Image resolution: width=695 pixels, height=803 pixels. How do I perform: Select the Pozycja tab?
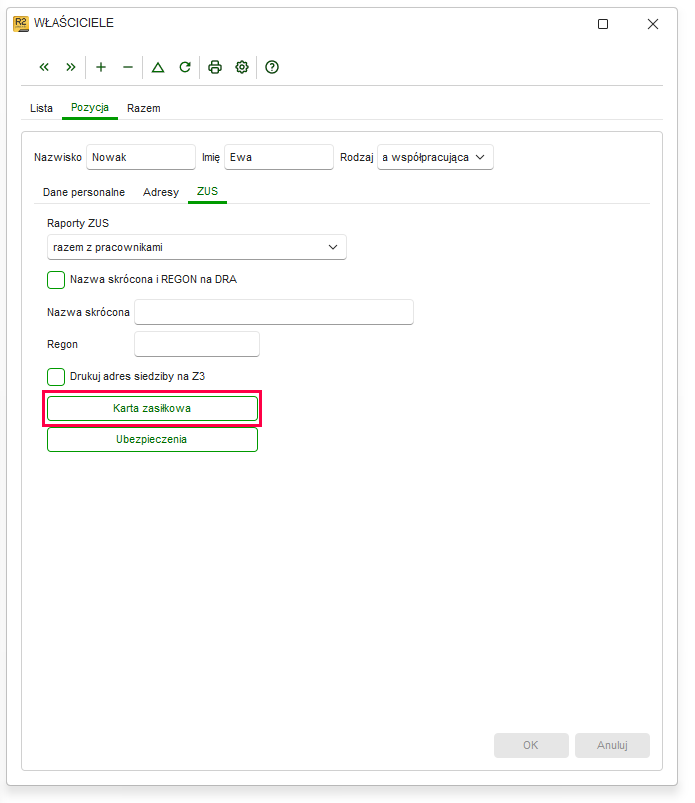pos(90,108)
